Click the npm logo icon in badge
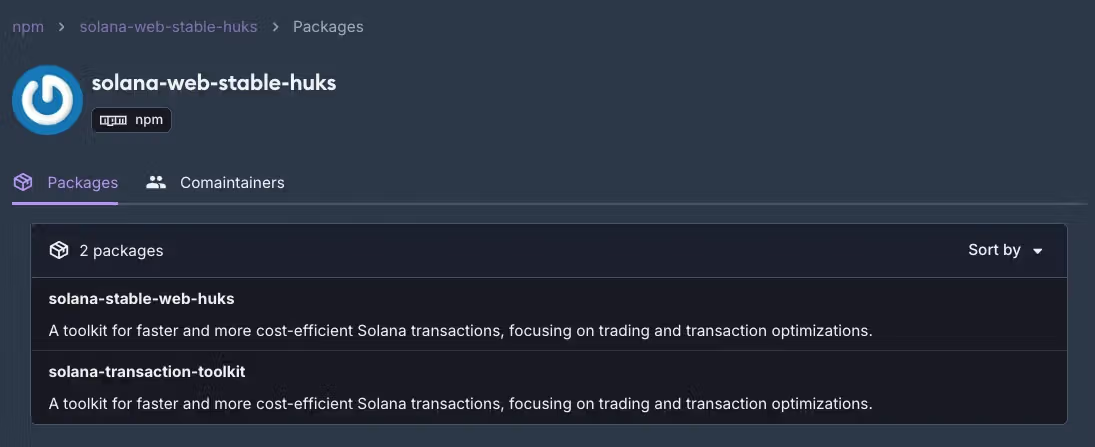Image resolution: width=1095 pixels, height=447 pixels. pos(114,121)
